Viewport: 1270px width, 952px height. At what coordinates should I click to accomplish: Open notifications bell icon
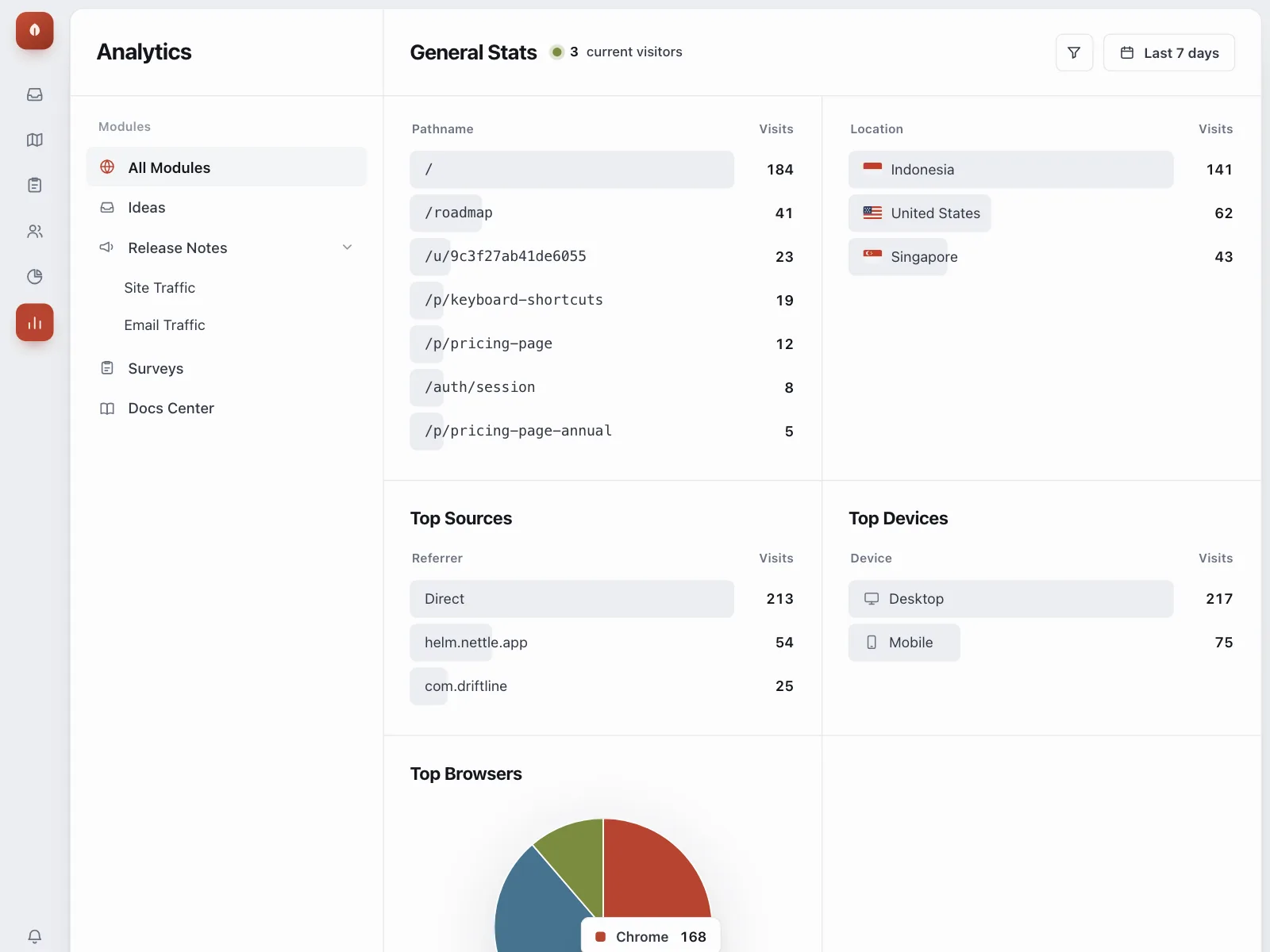click(x=35, y=936)
